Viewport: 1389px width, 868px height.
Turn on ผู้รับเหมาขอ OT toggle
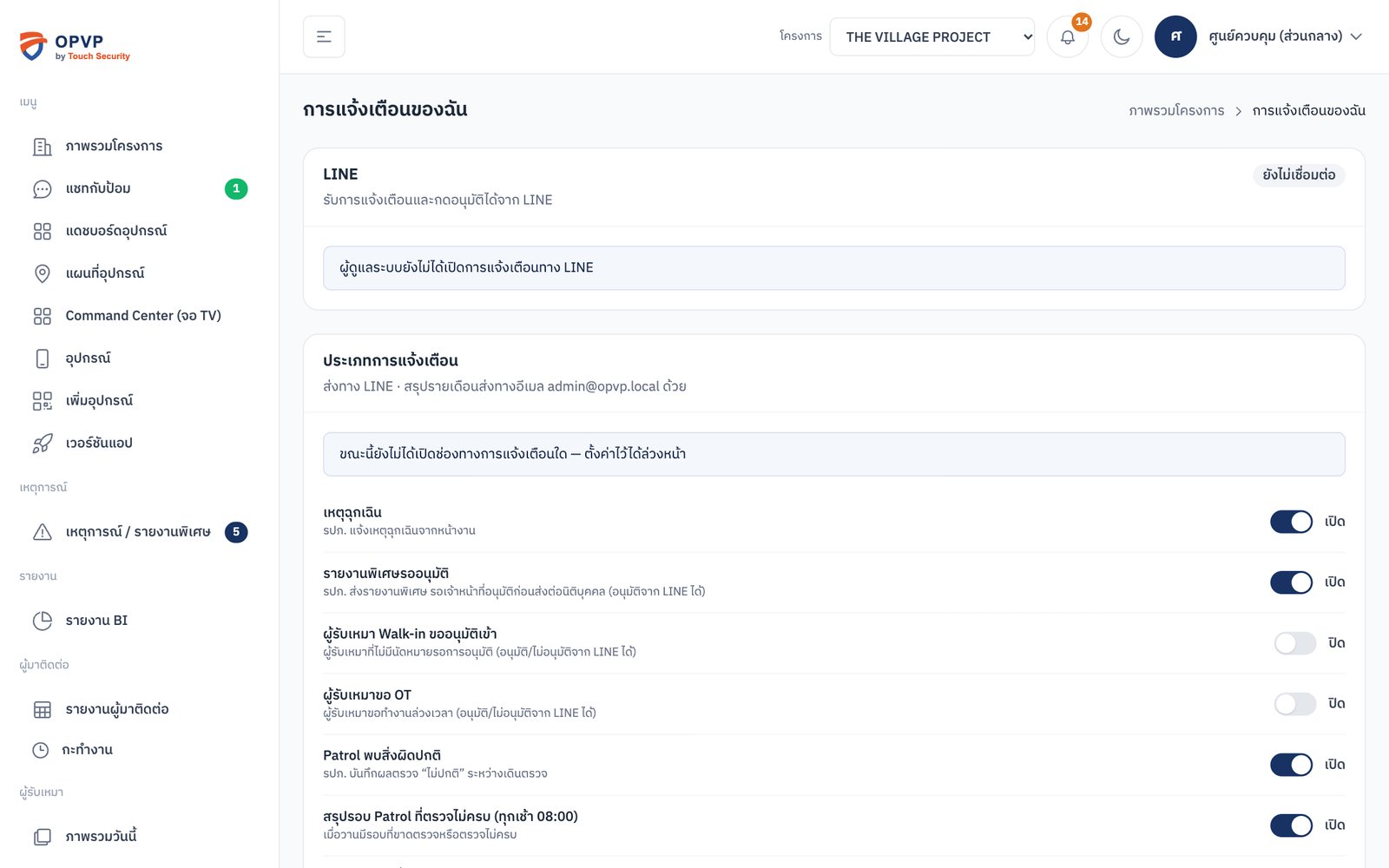point(1295,704)
